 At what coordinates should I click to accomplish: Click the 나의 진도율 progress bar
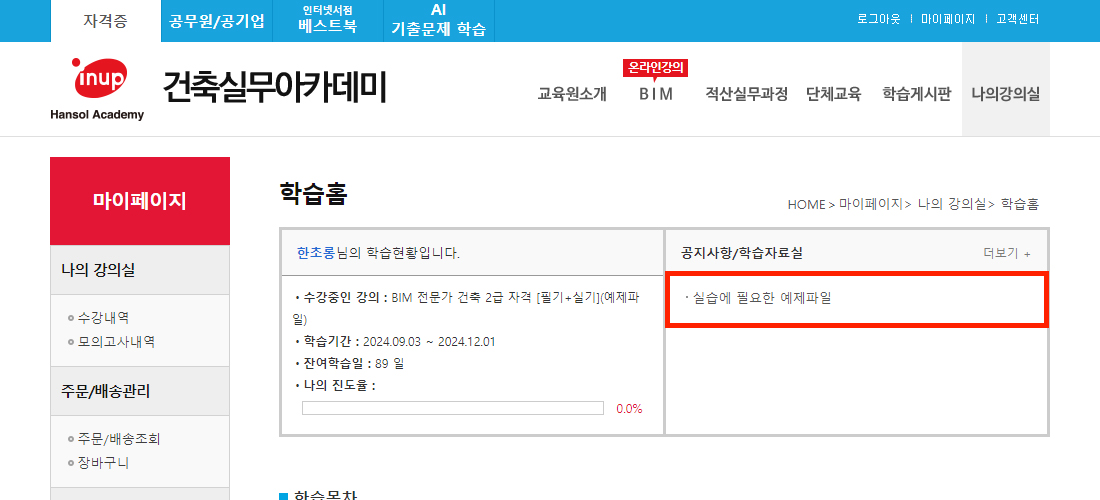(453, 408)
